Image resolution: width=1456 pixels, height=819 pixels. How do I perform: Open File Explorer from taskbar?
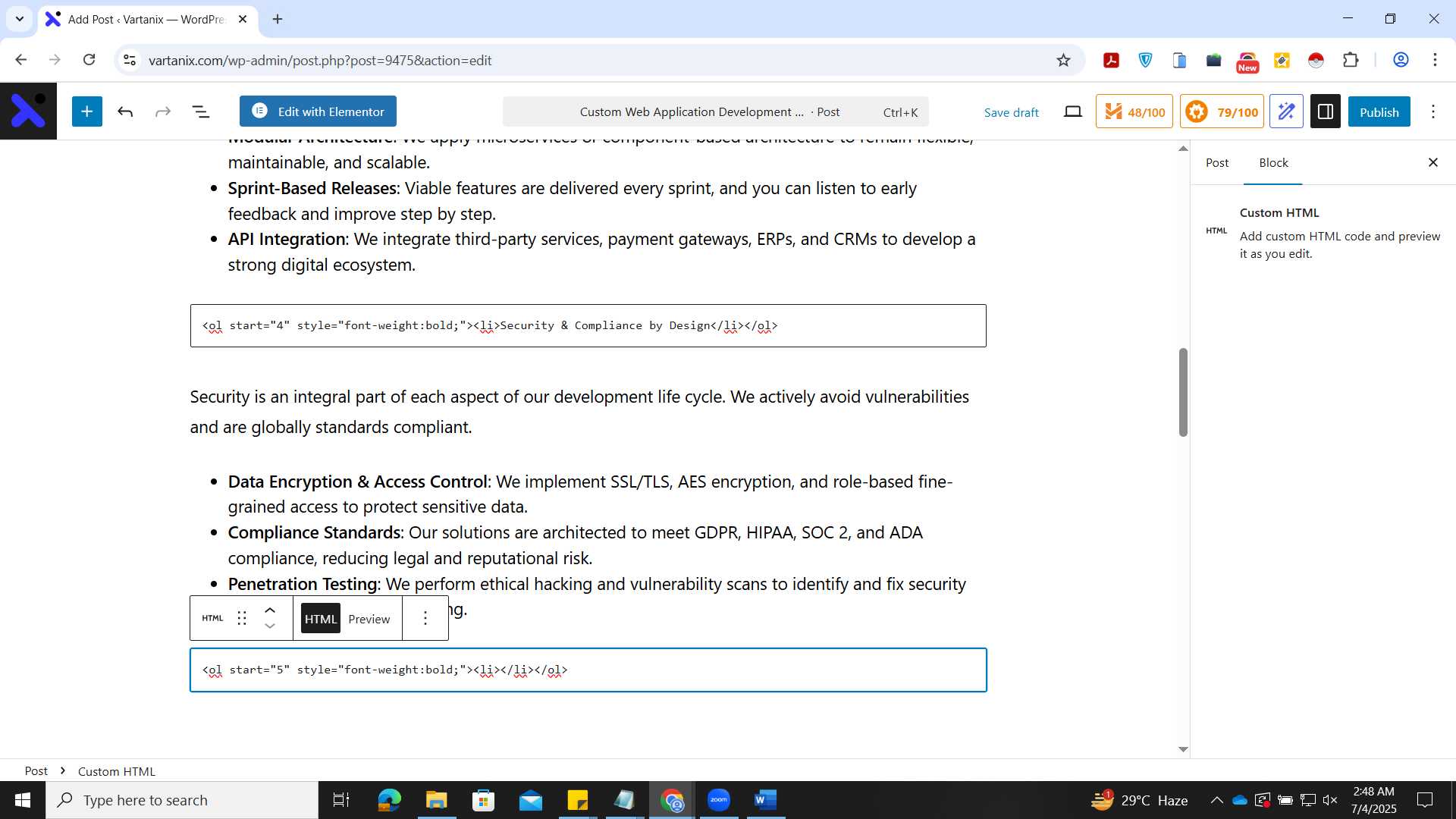(436, 800)
